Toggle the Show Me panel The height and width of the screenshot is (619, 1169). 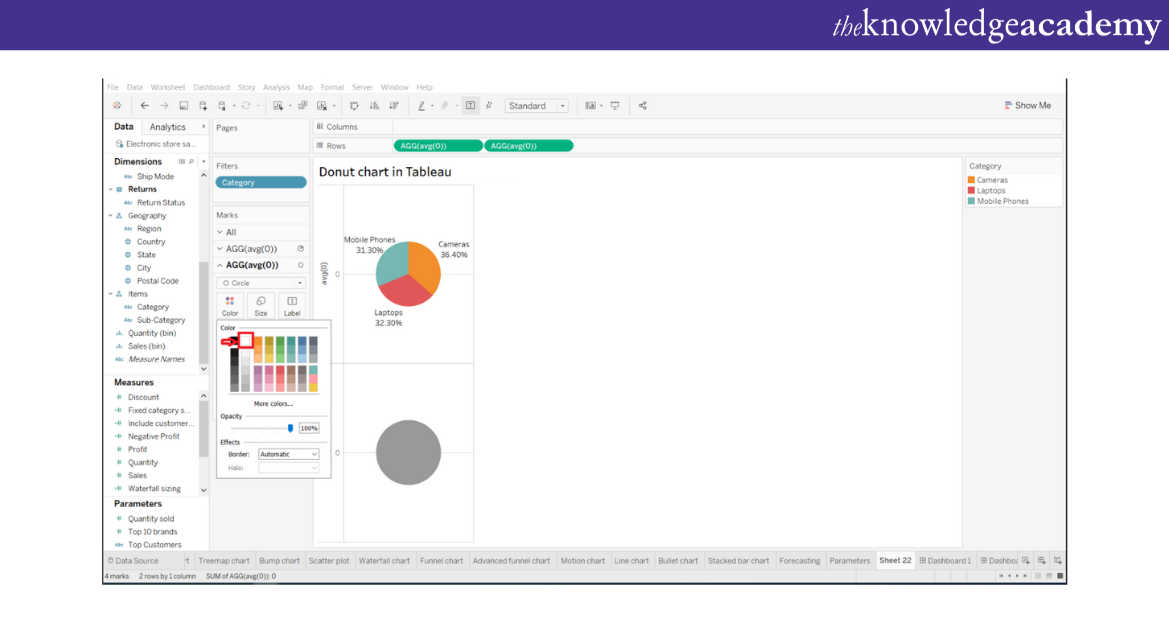pyautogui.click(x=1027, y=106)
